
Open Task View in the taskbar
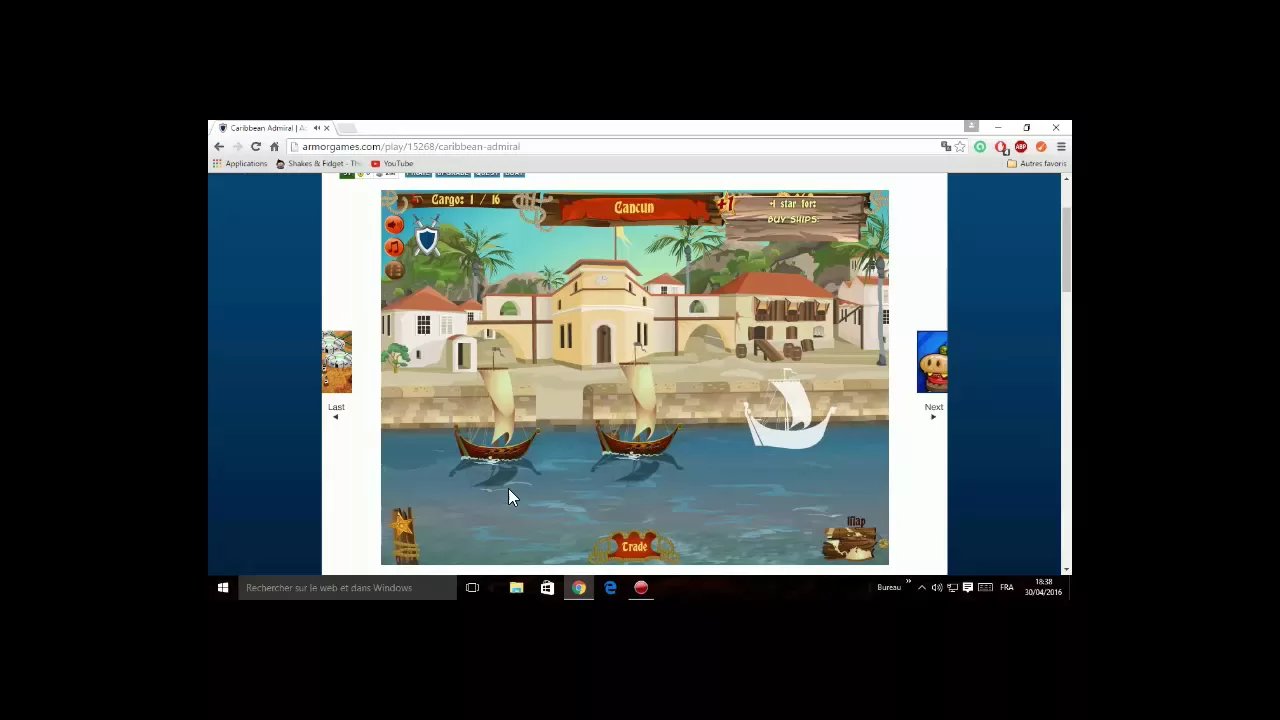pyautogui.click(x=472, y=588)
